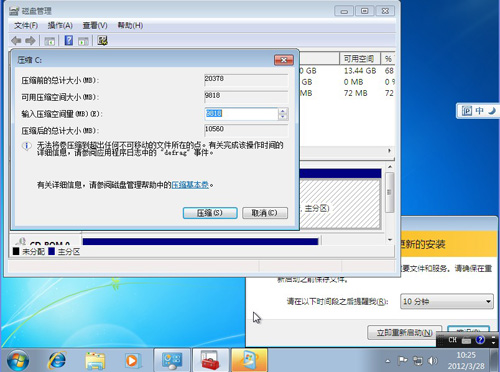Click the Forward arrow in Disk Management toolbar
The width and height of the screenshot is (500, 372).
[30, 41]
